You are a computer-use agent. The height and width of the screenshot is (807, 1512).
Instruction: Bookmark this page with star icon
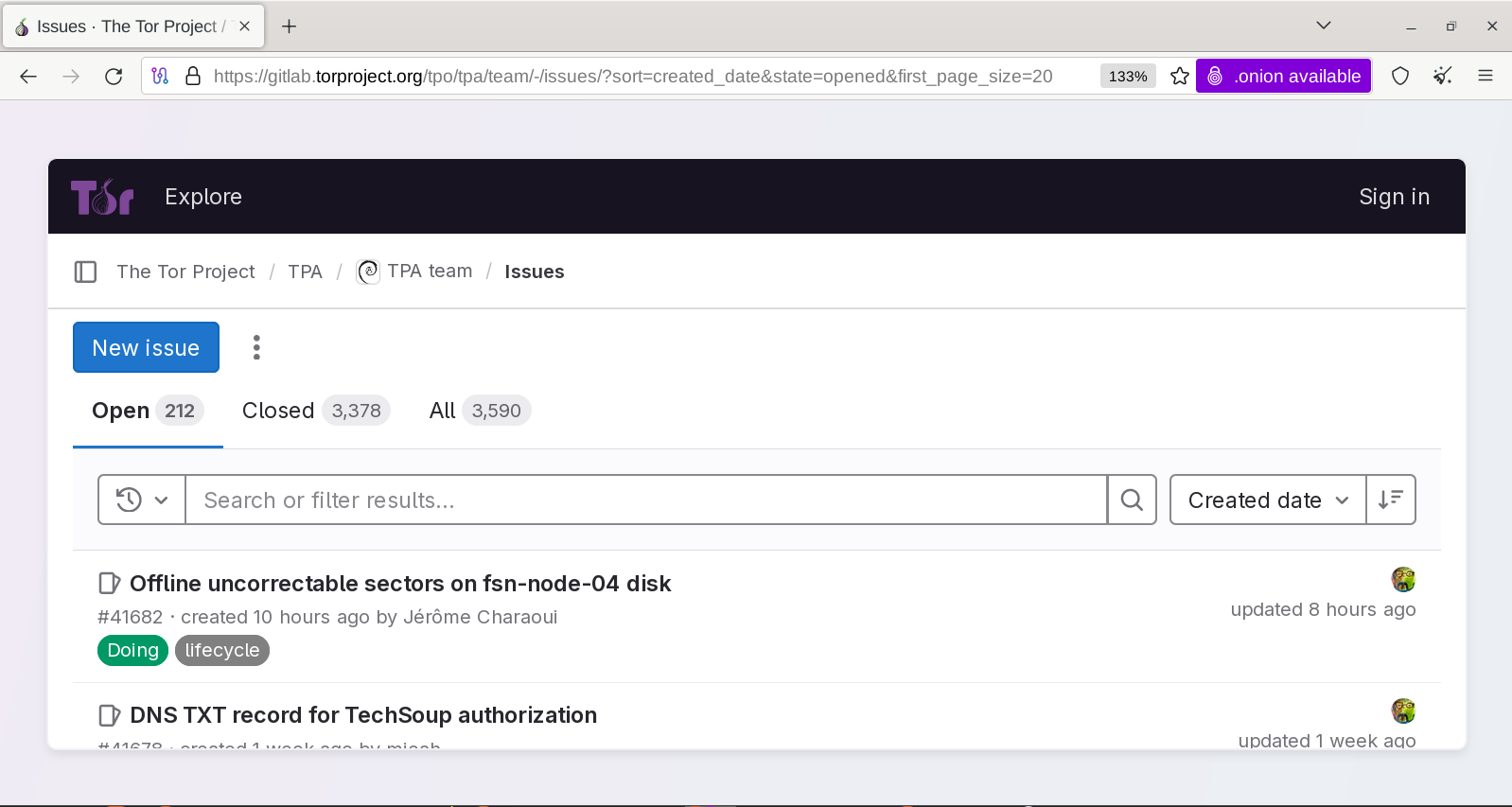coord(1179,76)
